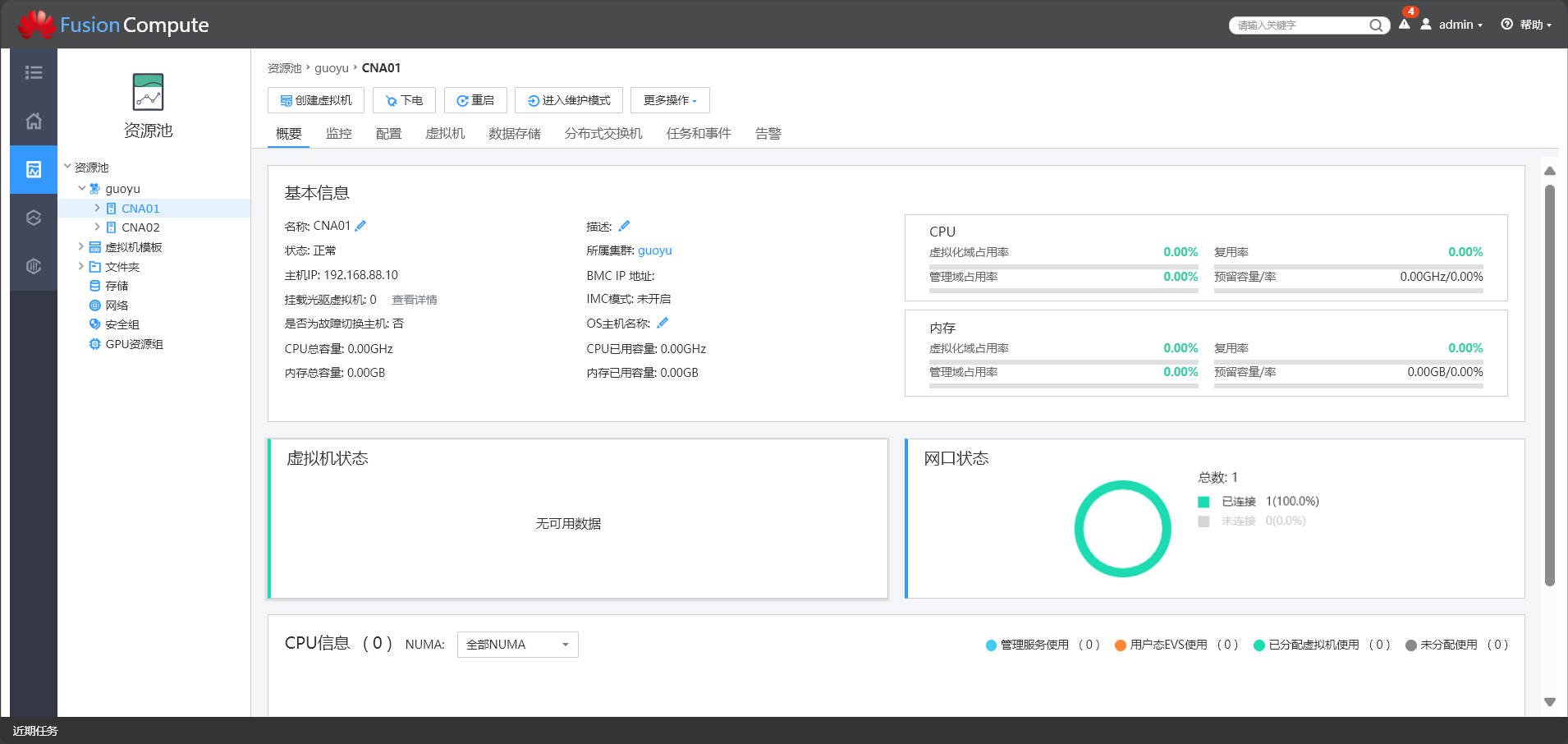Switch to the 数据存储 tab
Screen dimensions: 1568x744
tap(515, 134)
